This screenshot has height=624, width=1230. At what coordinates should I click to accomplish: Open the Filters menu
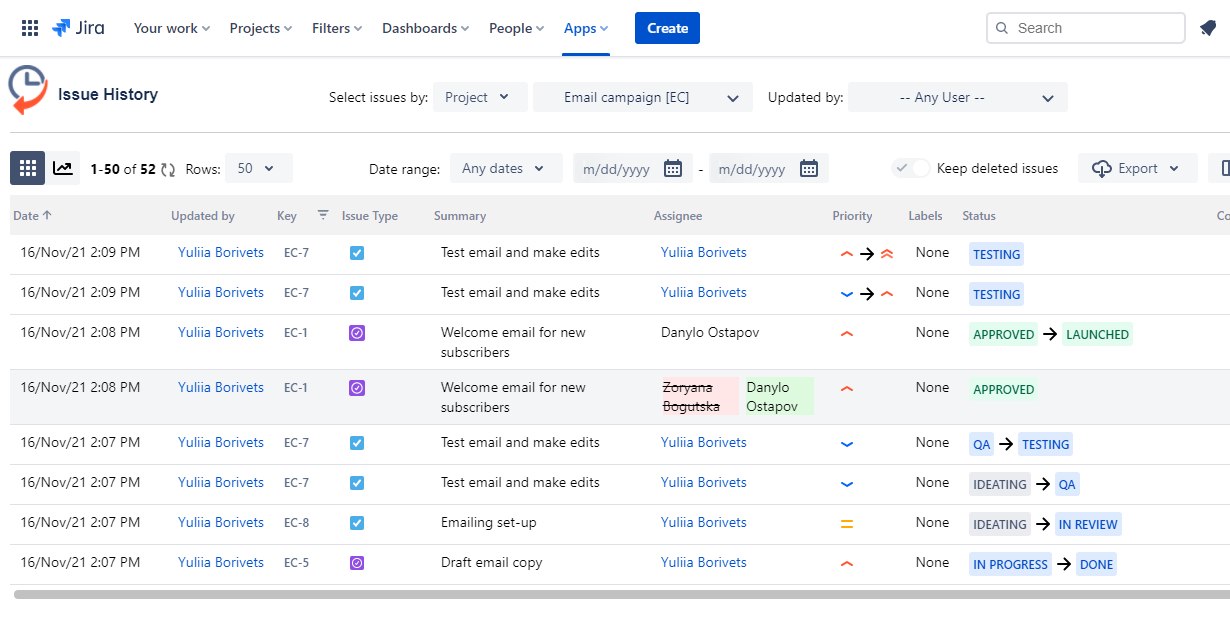[x=337, y=28]
